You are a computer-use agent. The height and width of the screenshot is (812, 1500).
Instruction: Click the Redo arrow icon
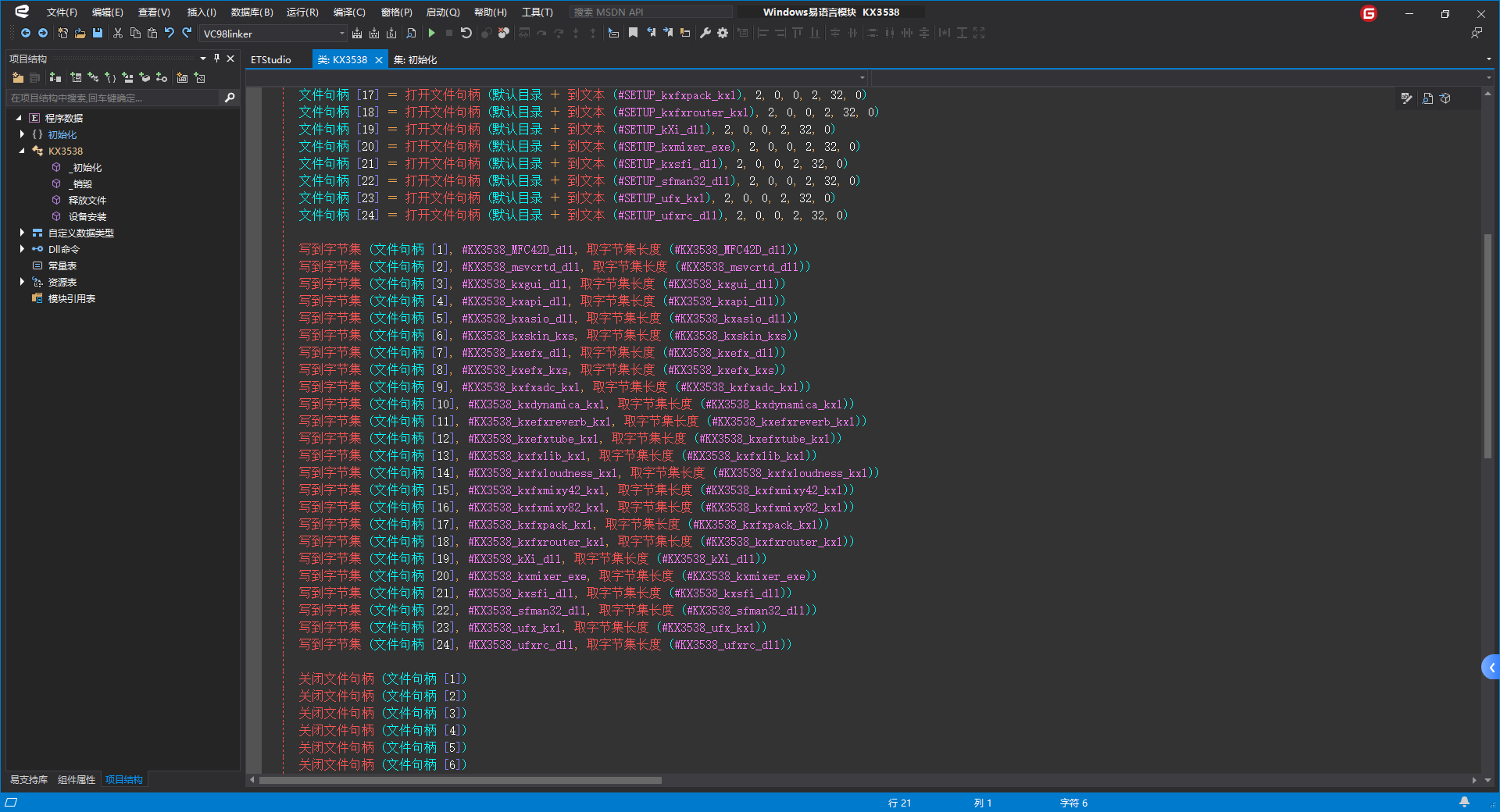[x=187, y=33]
